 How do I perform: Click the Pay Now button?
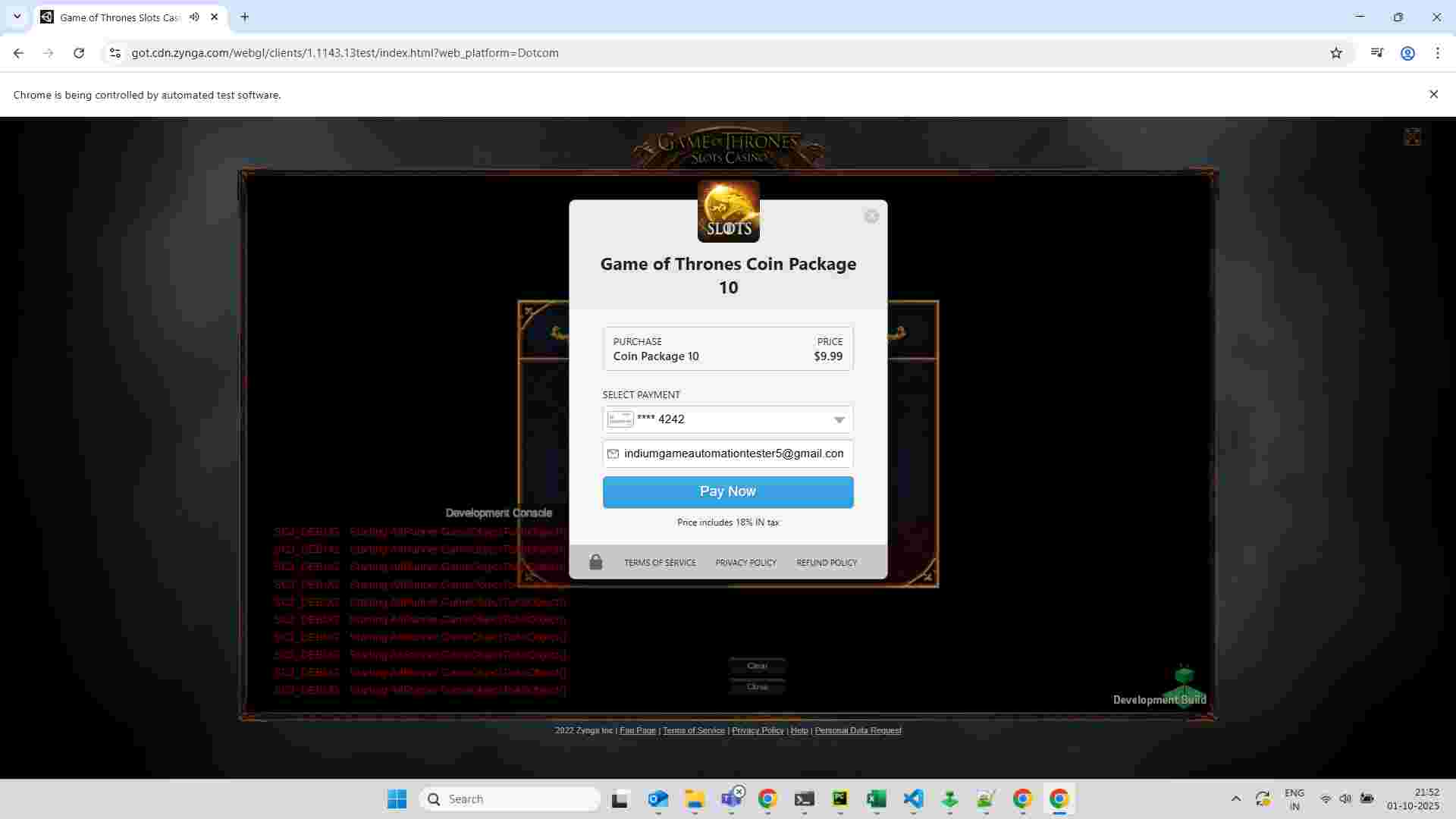(727, 492)
